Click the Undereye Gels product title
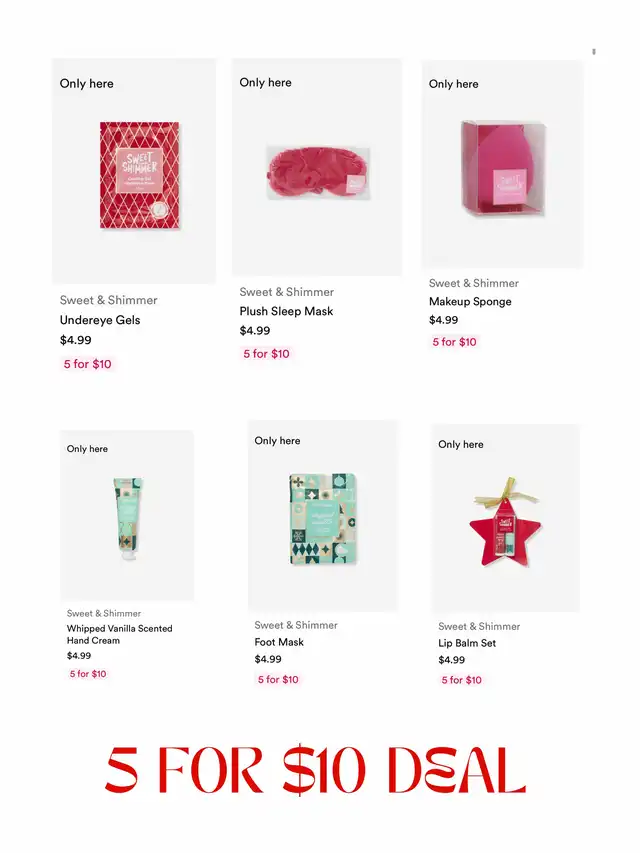The height and width of the screenshot is (853, 640). coord(100,320)
